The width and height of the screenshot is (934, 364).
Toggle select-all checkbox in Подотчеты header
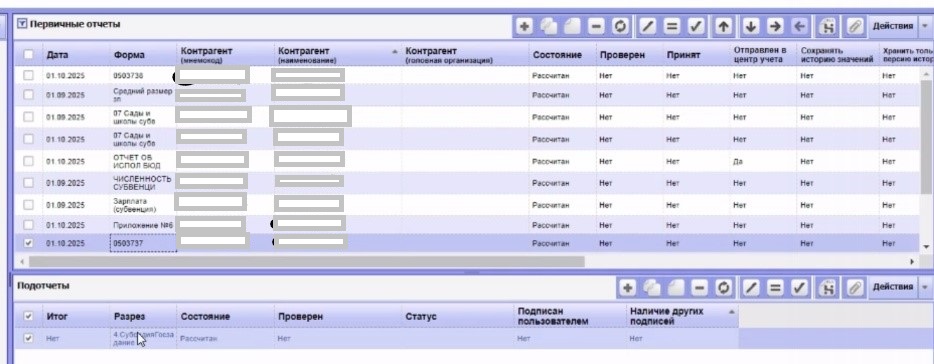28,317
